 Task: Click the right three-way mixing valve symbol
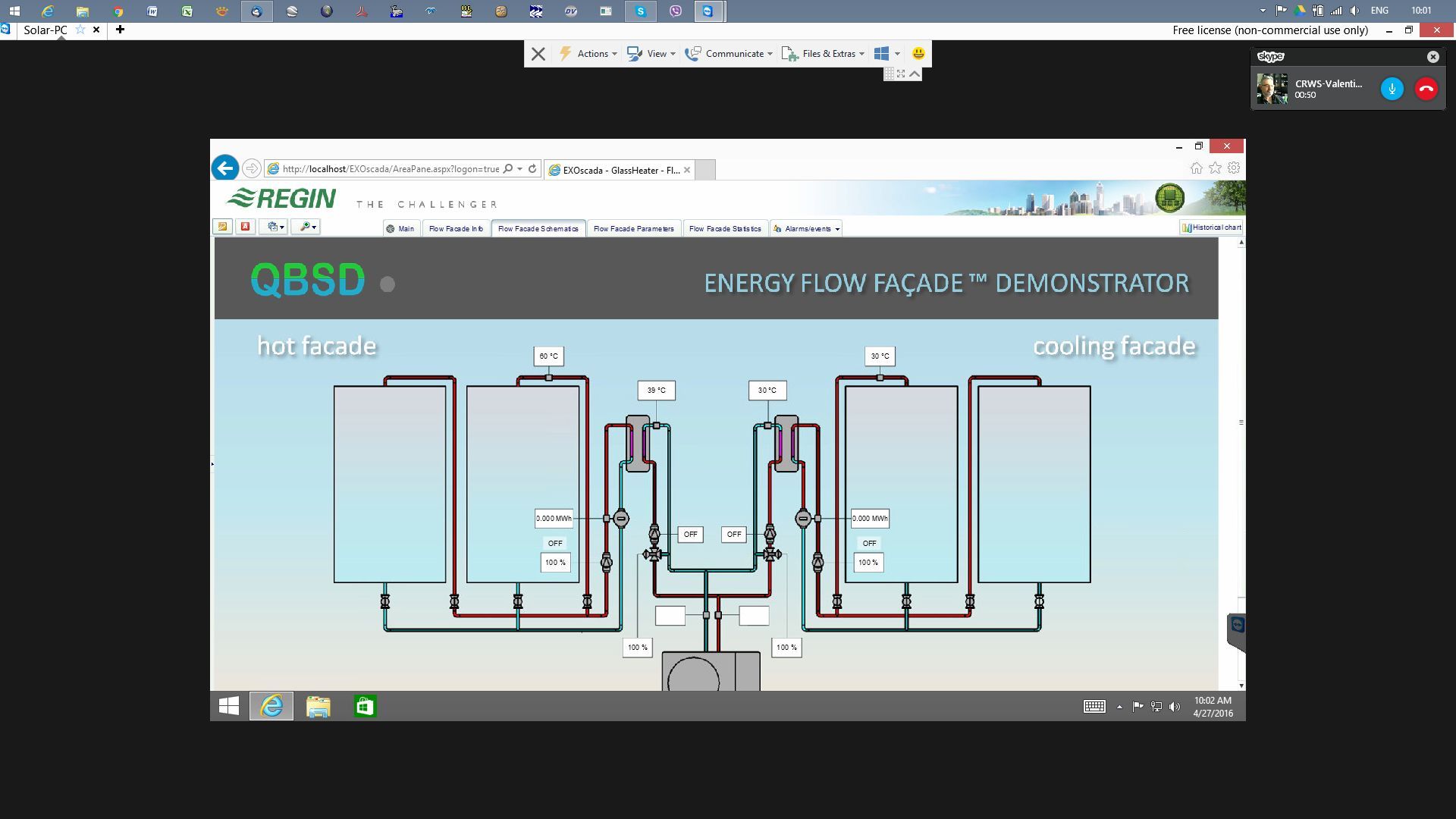[x=771, y=554]
